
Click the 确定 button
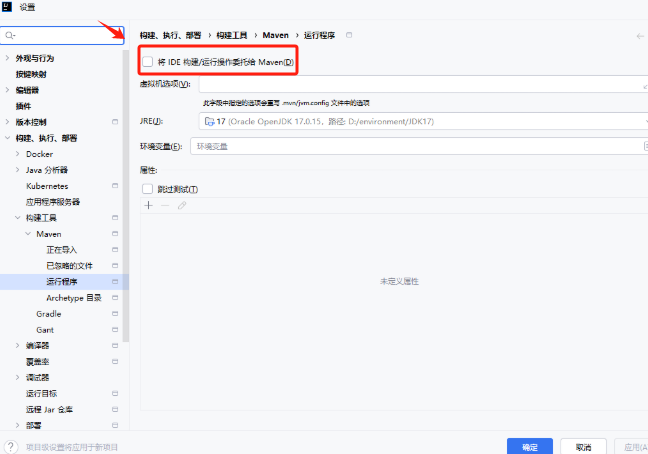[x=530, y=447]
